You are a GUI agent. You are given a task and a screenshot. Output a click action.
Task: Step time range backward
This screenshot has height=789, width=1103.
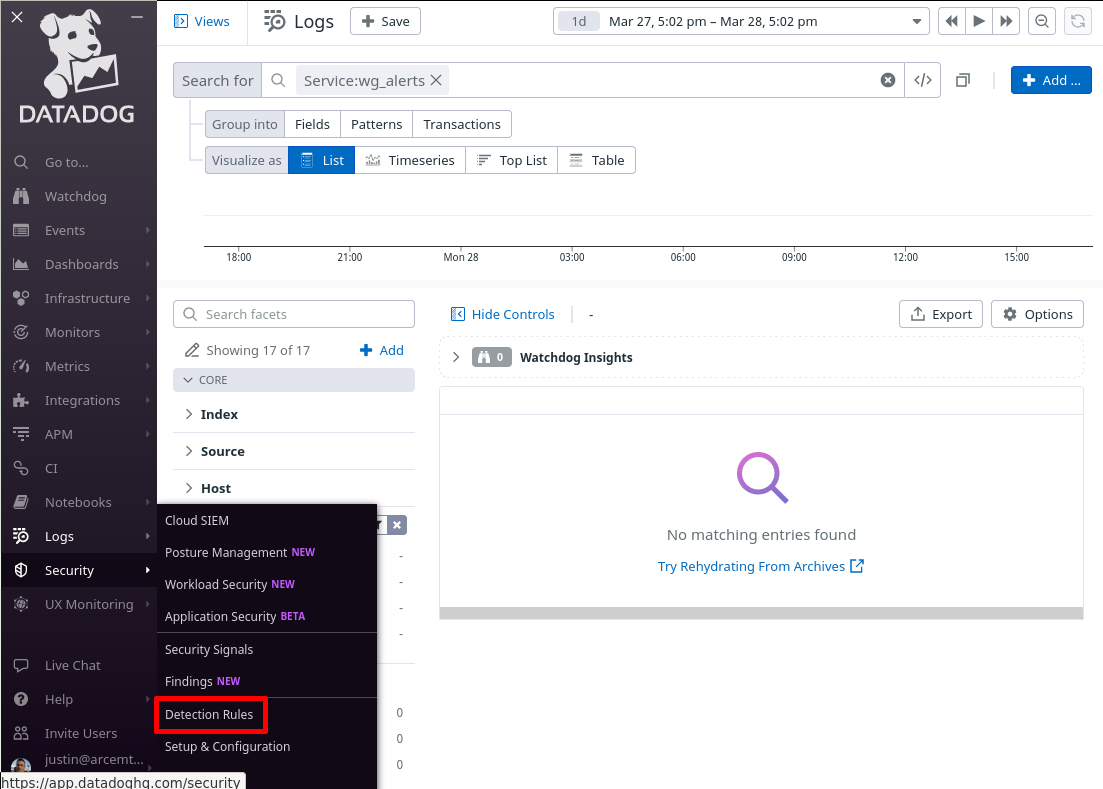(952, 22)
